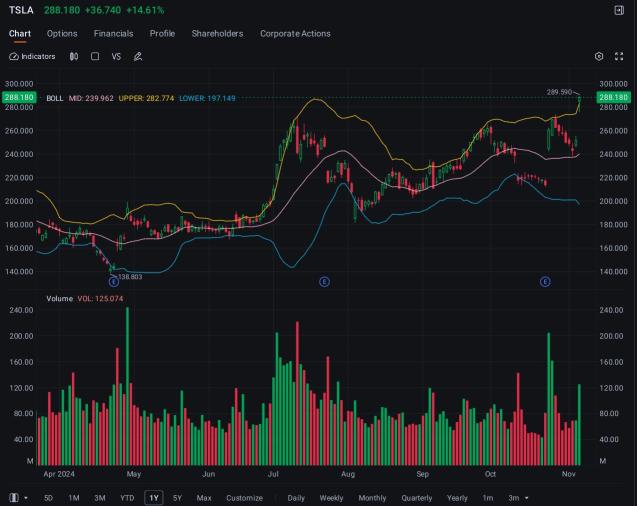Click the candlestick chart type icon
637x506 pixels.
point(74,56)
